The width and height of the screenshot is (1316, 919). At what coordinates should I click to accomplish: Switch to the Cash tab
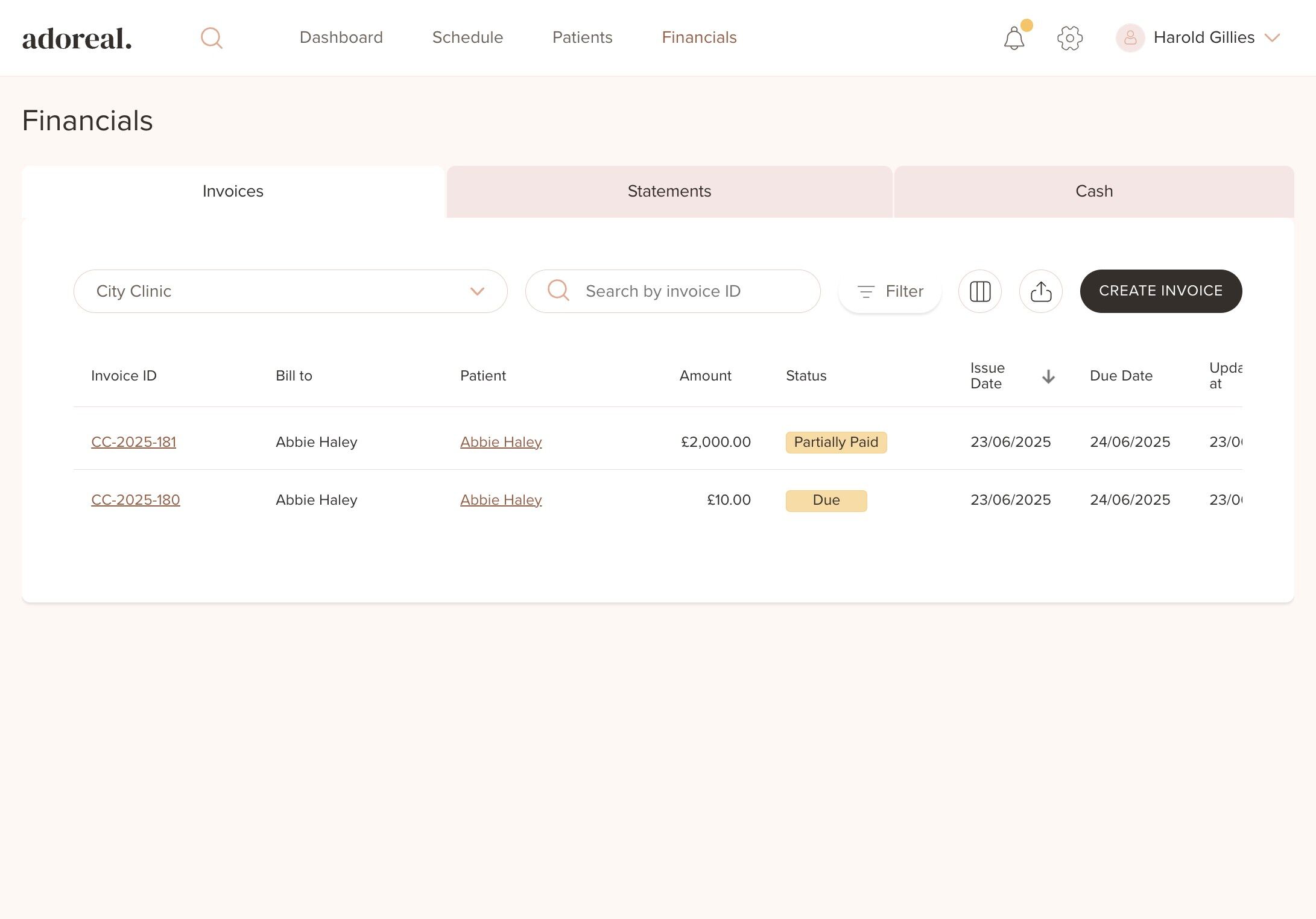point(1093,191)
